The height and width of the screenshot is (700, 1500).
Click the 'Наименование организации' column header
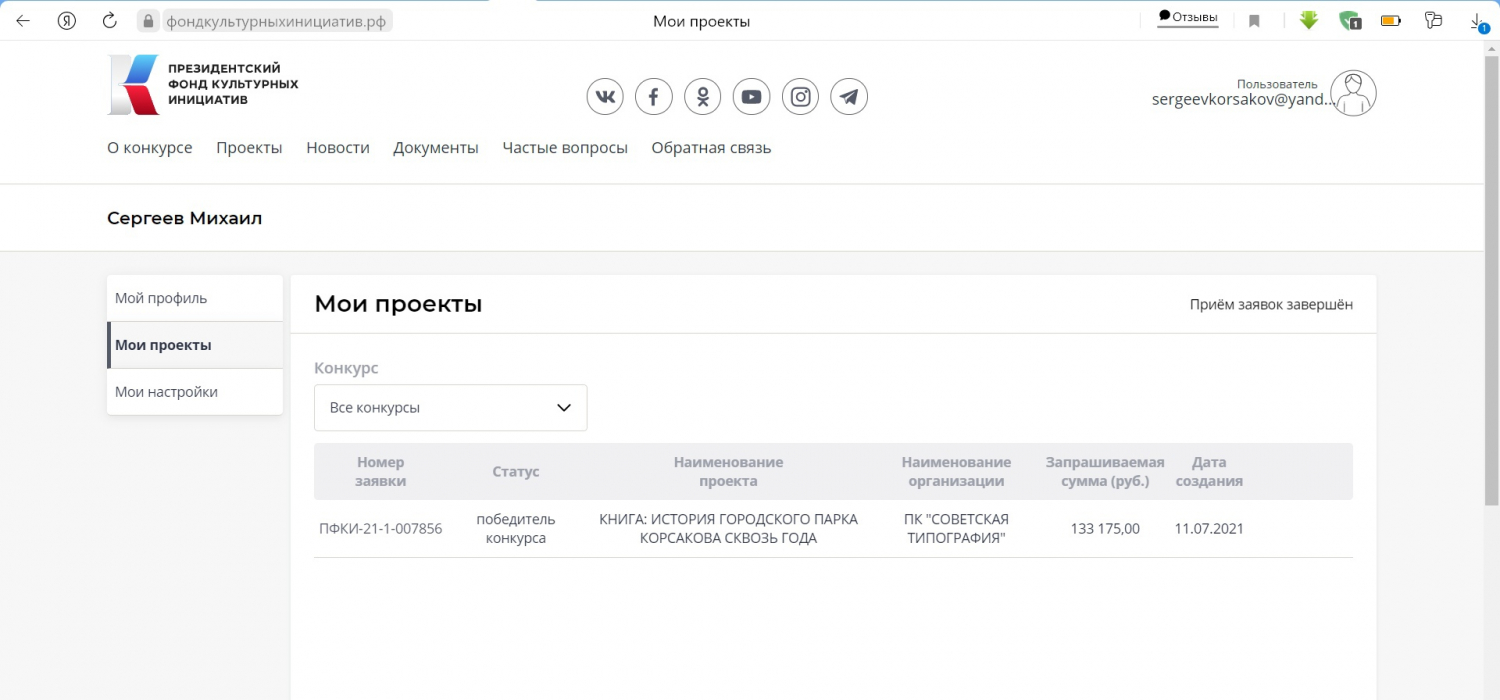tap(956, 472)
